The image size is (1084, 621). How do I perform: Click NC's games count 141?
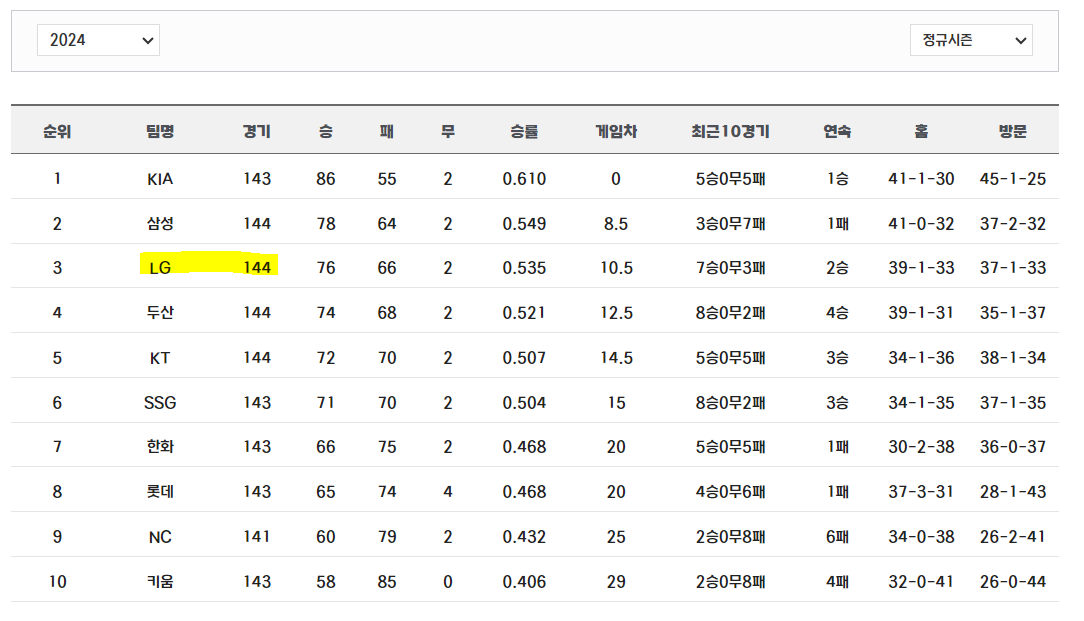tap(256, 537)
